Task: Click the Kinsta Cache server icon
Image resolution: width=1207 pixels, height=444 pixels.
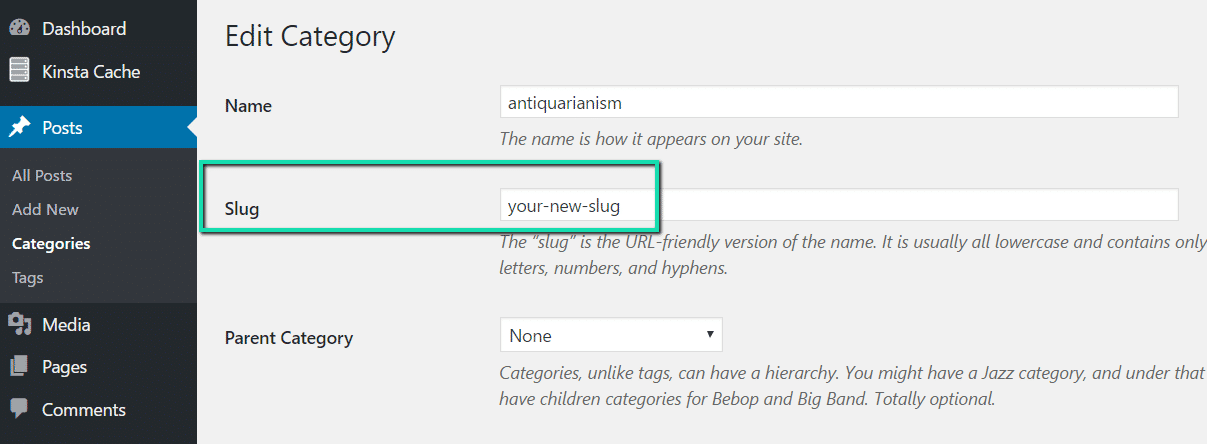Action: 19,71
